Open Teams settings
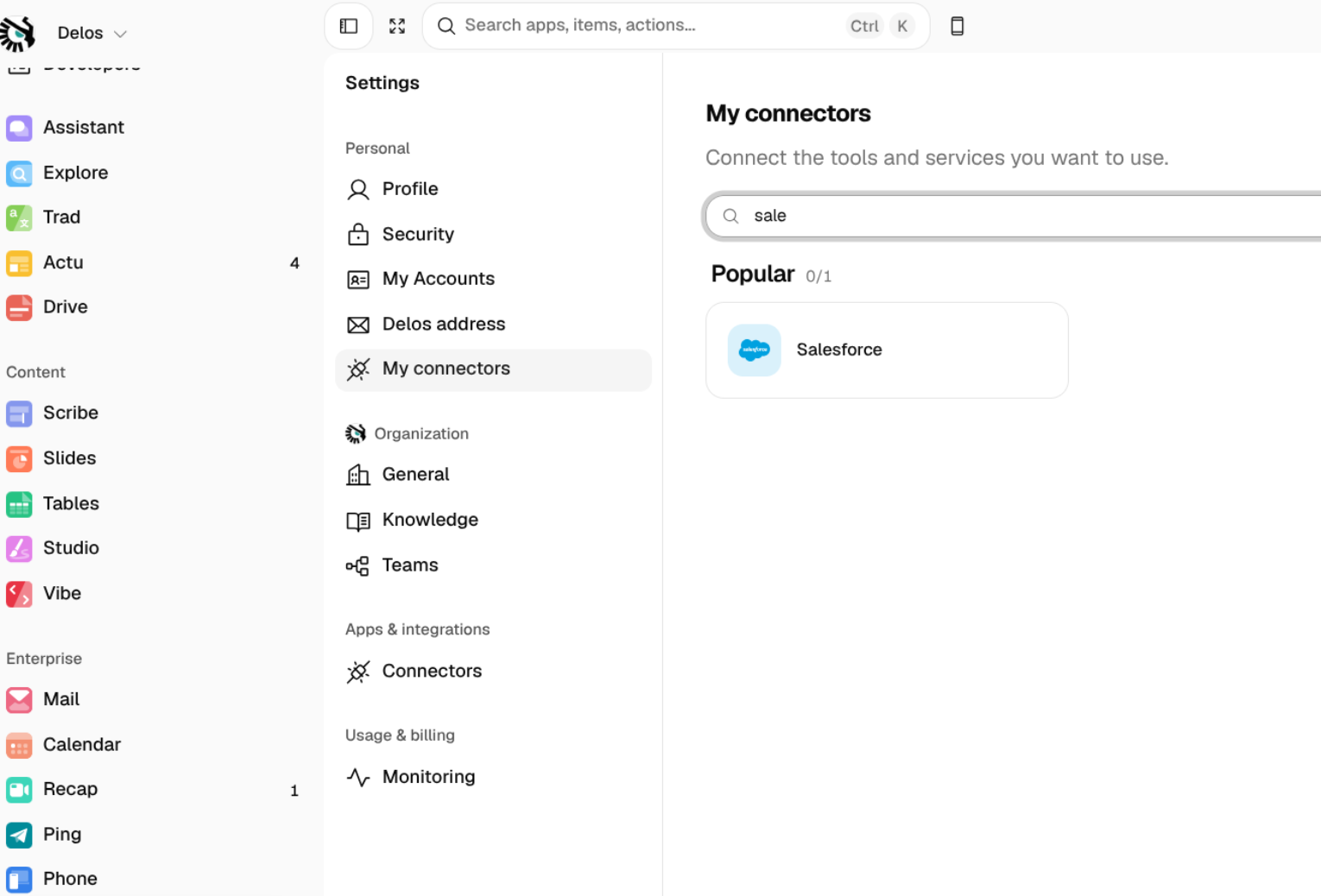The width and height of the screenshot is (1321, 896). 493,565
